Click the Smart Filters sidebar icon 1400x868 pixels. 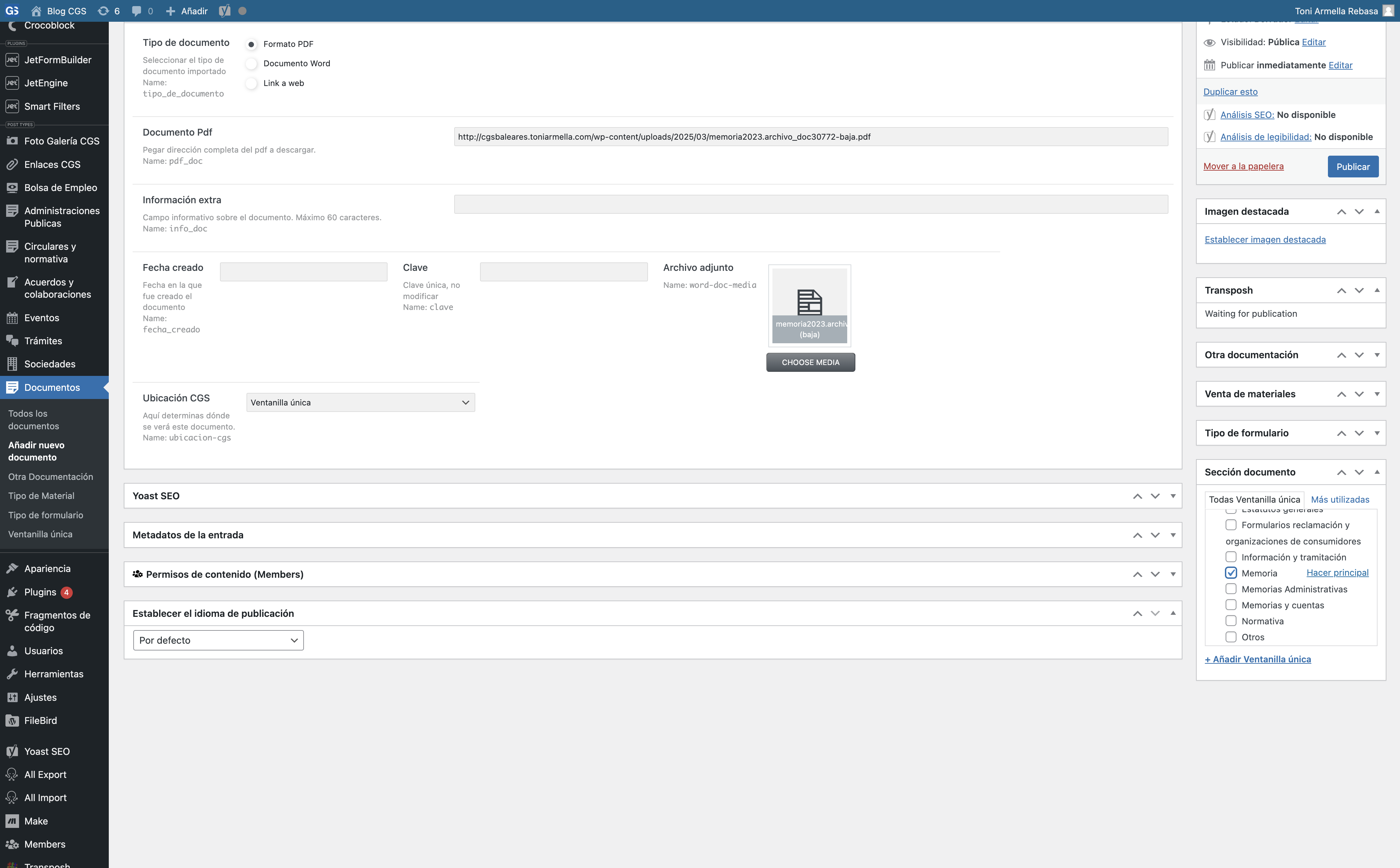12,106
